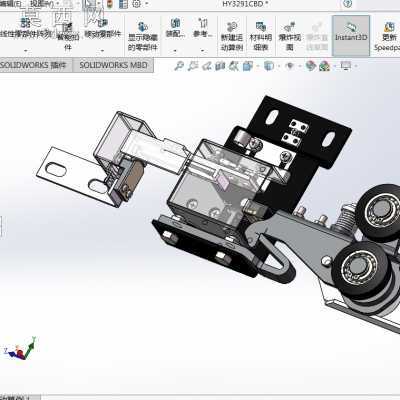Click the Apply Scene icon
This screenshot has width=400, height=400.
click(x=324, y=66)
